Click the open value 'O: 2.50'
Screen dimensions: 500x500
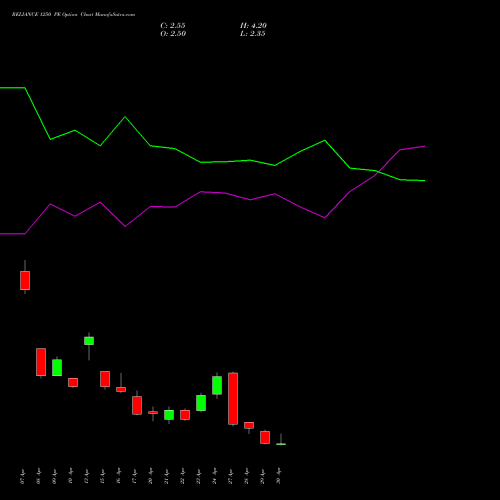coord(173,34)
